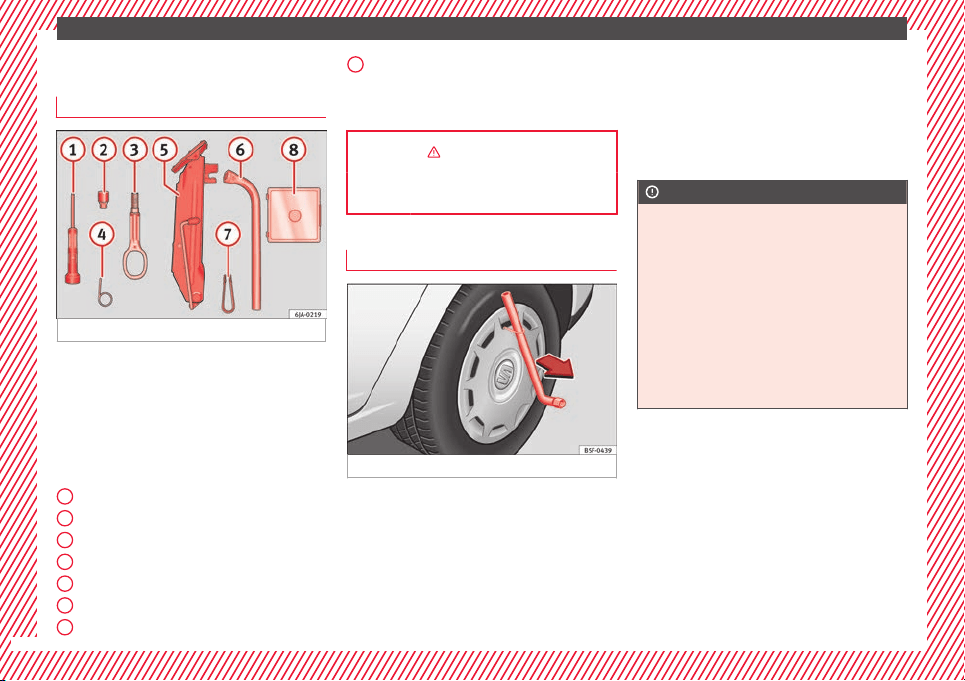The width and height of the screenshot is (965, 681).
Task: Click the red warning triangle icon
Action: tap(434, 152)
